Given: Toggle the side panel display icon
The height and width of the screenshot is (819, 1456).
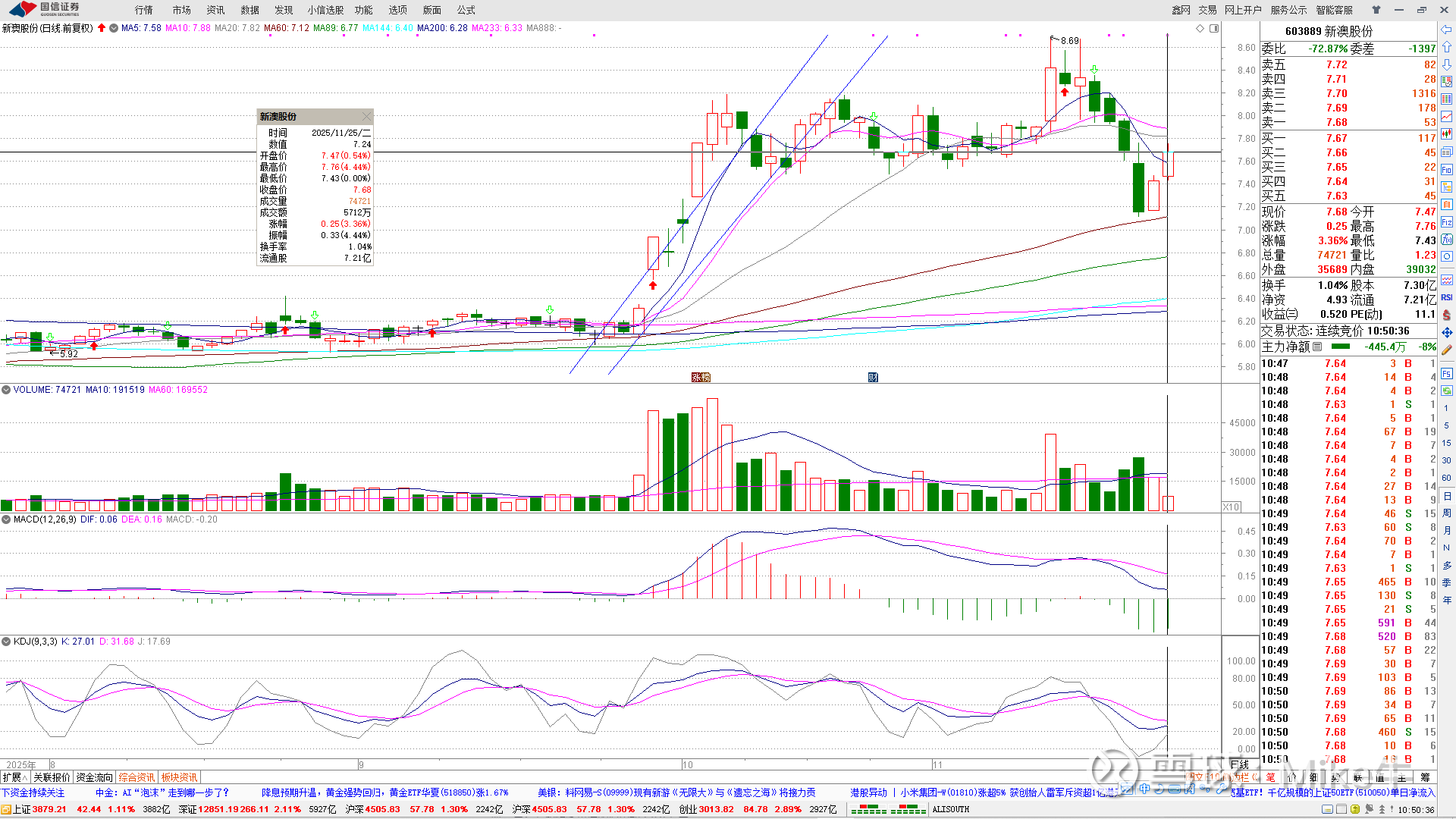Looking at the screenshot, I should tap(1214, 28).
